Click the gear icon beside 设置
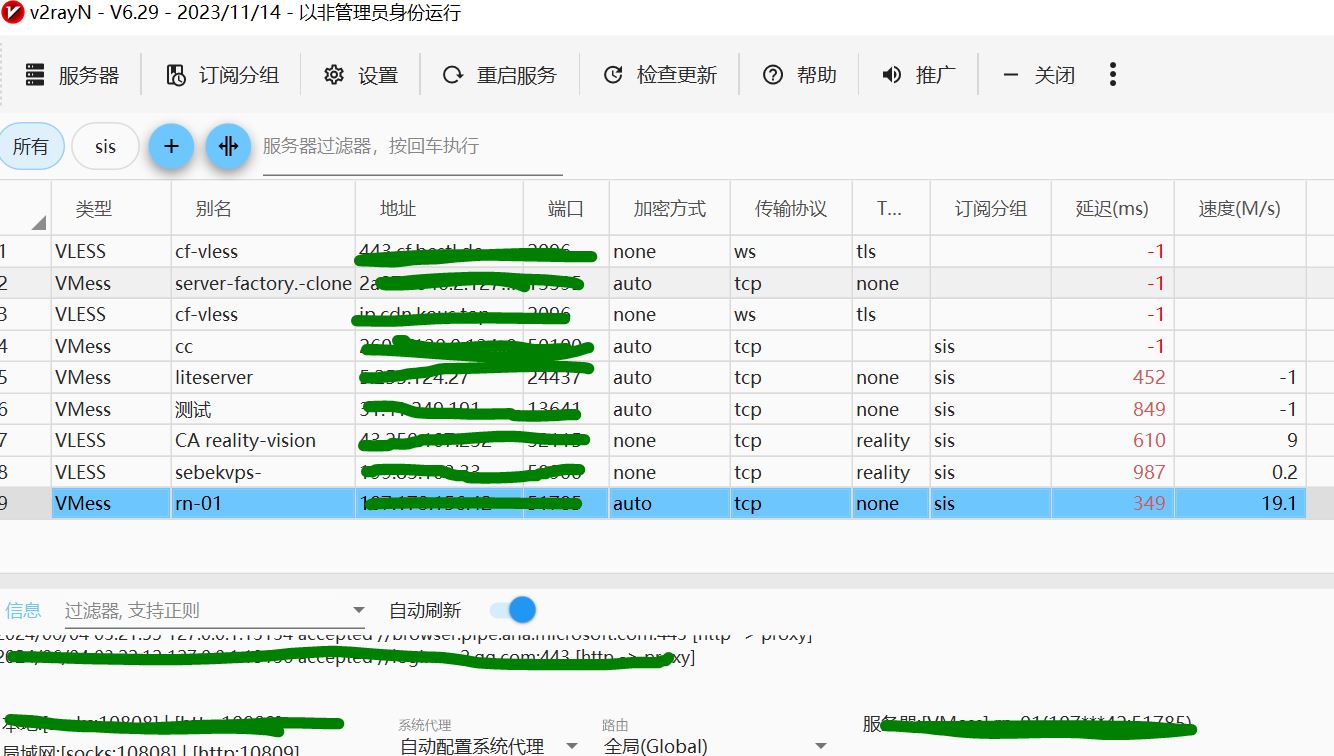The width and height of the screenshot is (1334, 756). point(334,75)
